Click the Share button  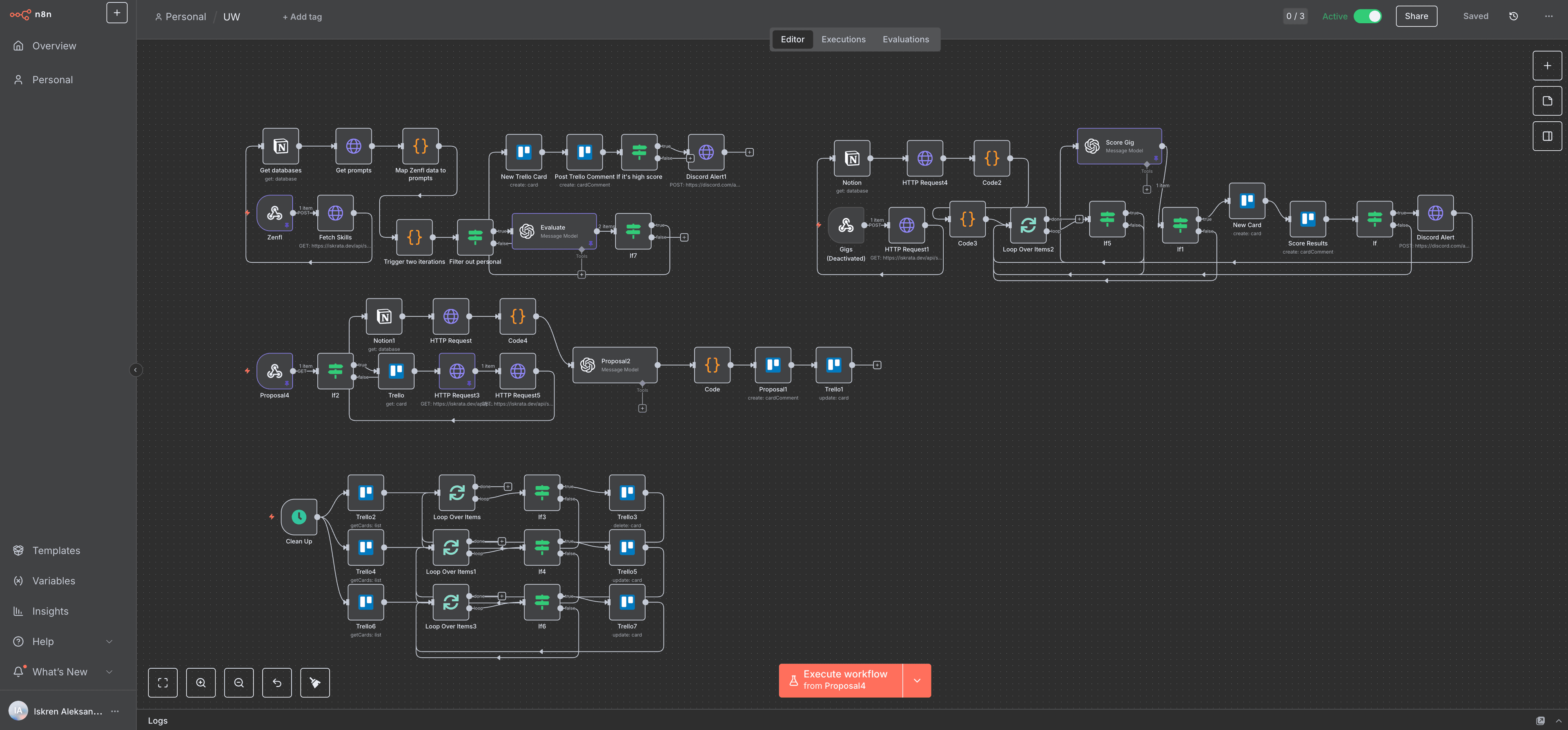(x=1417, y=16)
